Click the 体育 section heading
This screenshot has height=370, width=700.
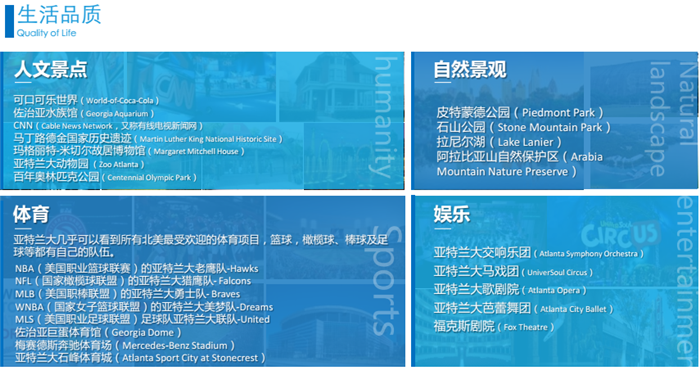31,215
